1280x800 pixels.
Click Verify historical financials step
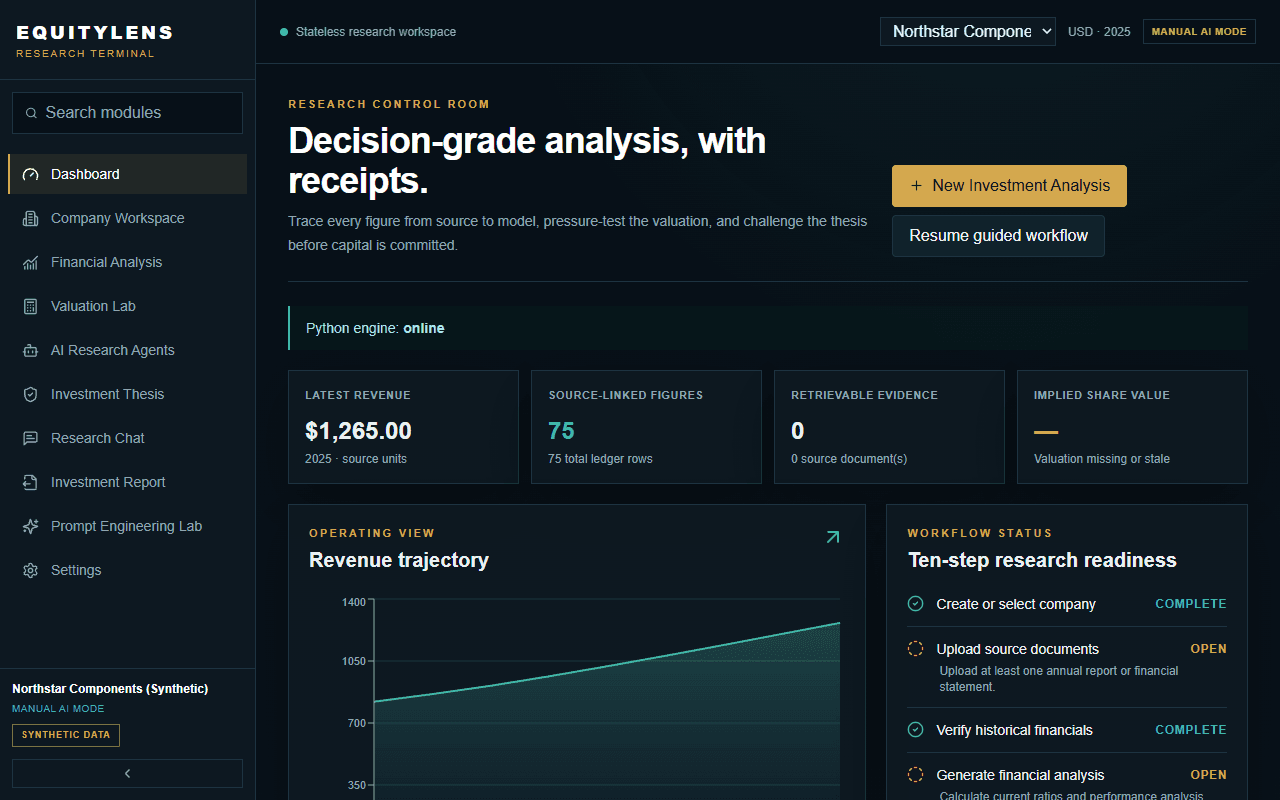pos(1067,730)
